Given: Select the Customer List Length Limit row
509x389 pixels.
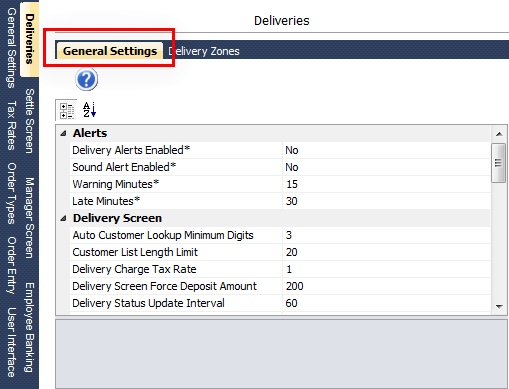Looking at the screenshot, I should tap(280, 252).
